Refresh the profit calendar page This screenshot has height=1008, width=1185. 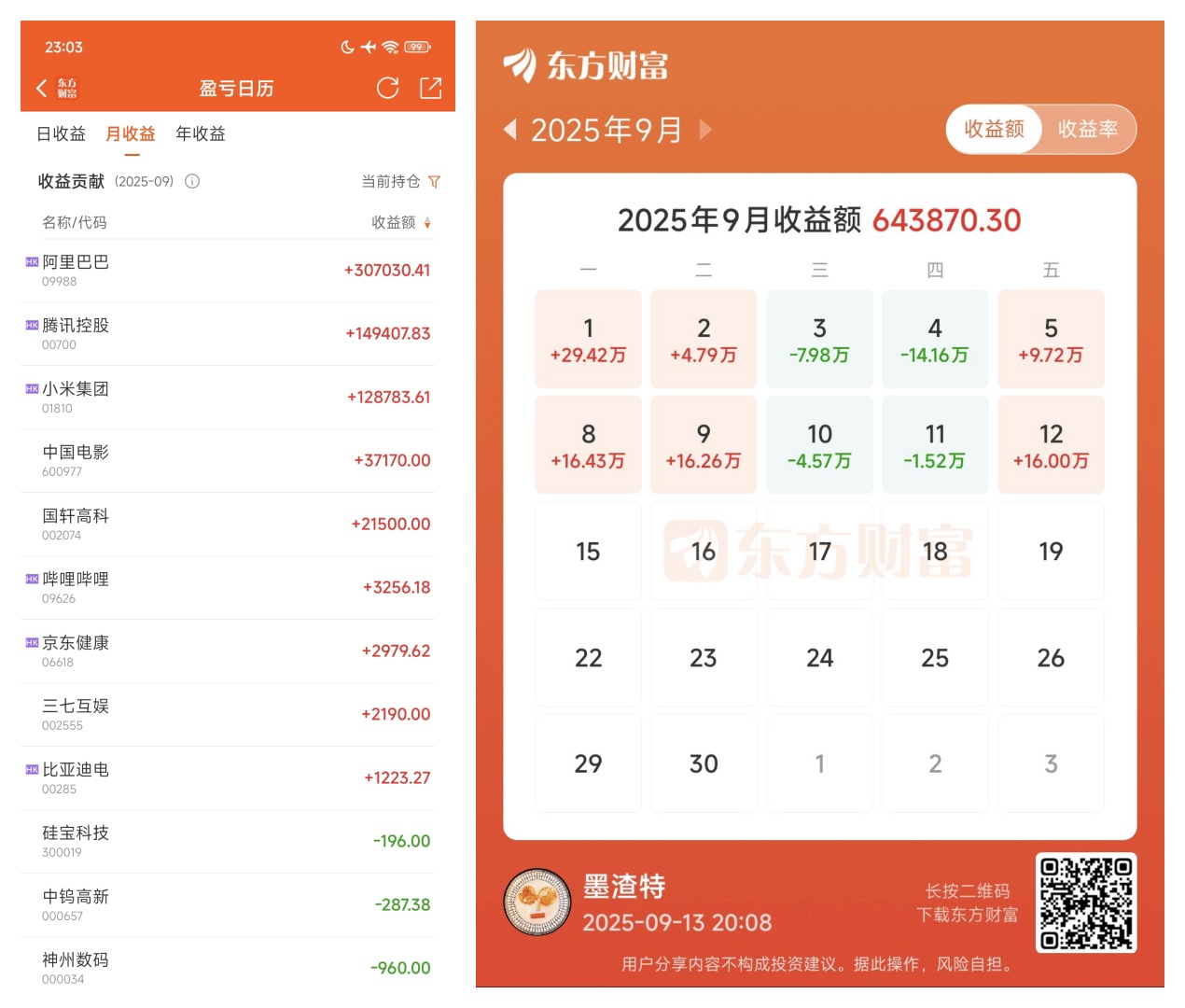(x=387, y=88)
